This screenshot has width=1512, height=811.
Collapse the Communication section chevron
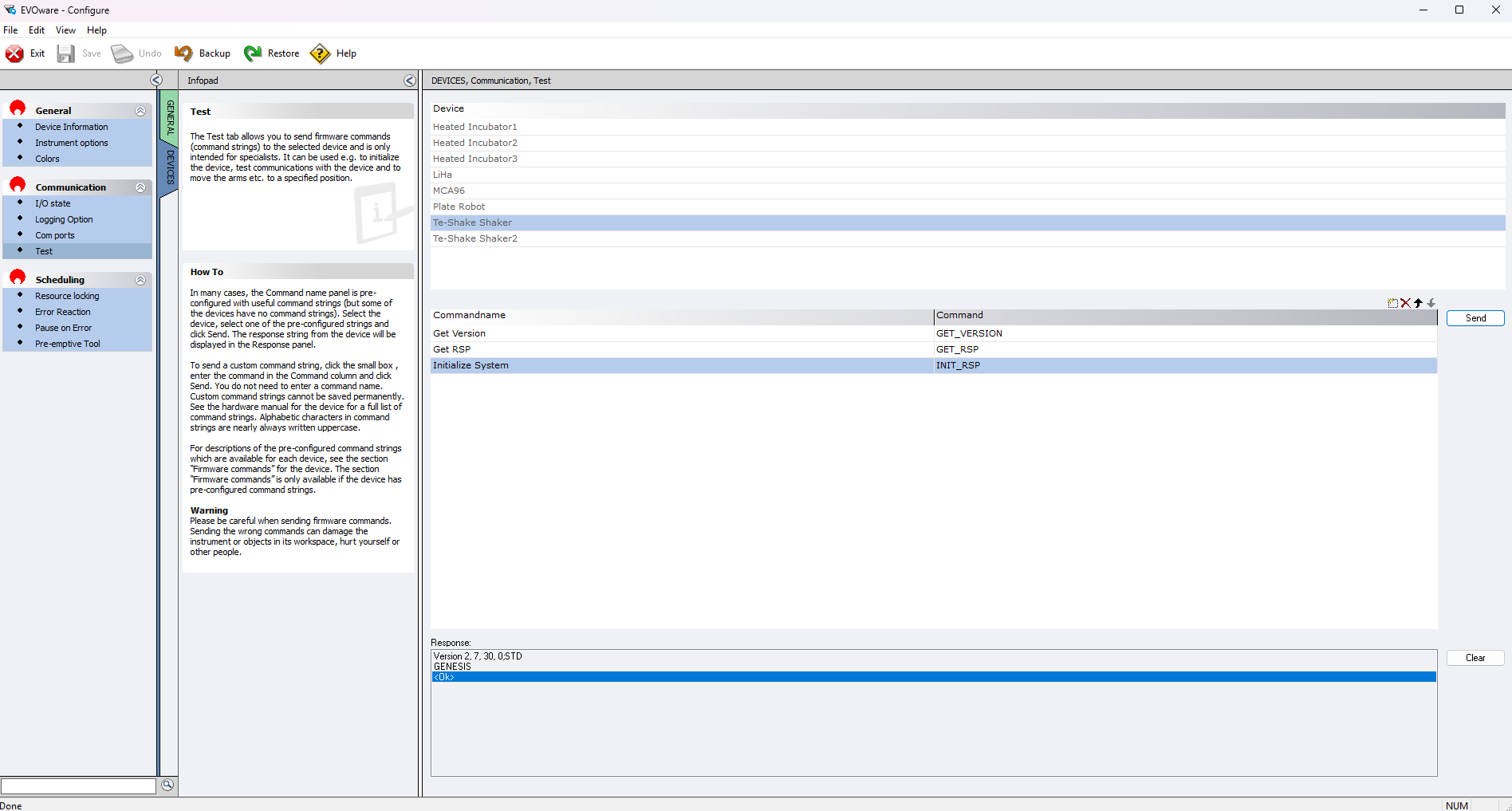click(140, 187)
